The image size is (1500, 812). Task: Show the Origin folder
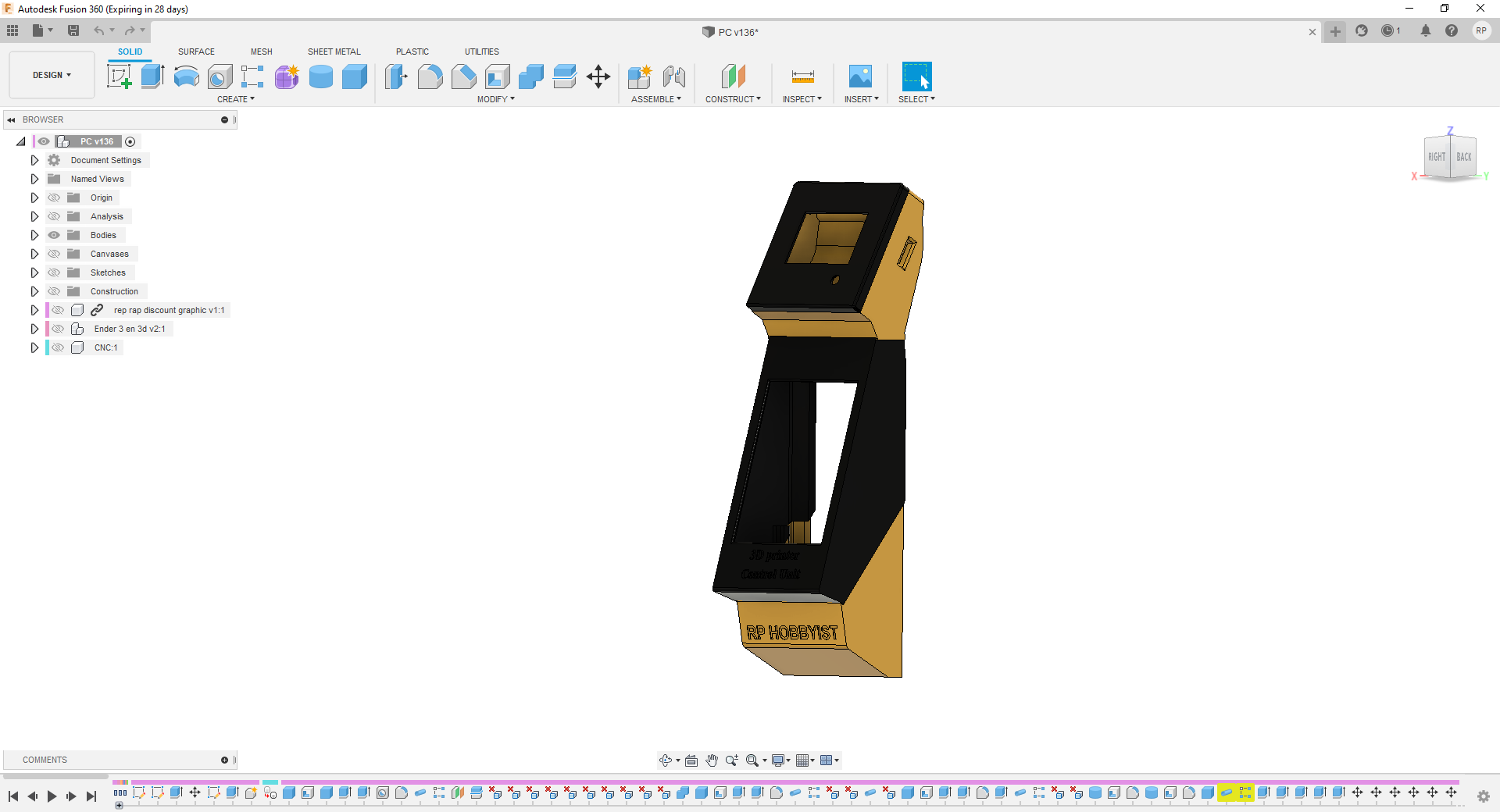(x=54, y=198)
